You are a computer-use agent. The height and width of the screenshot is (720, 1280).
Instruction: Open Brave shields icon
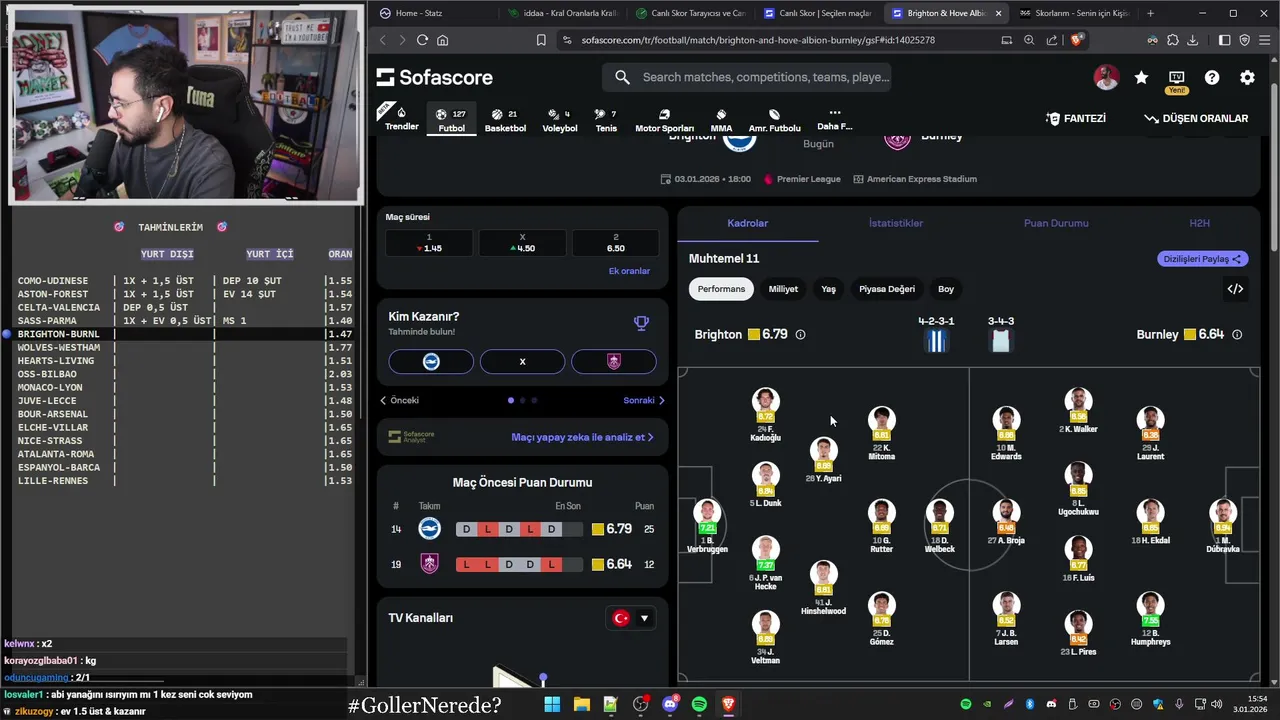1076,40
